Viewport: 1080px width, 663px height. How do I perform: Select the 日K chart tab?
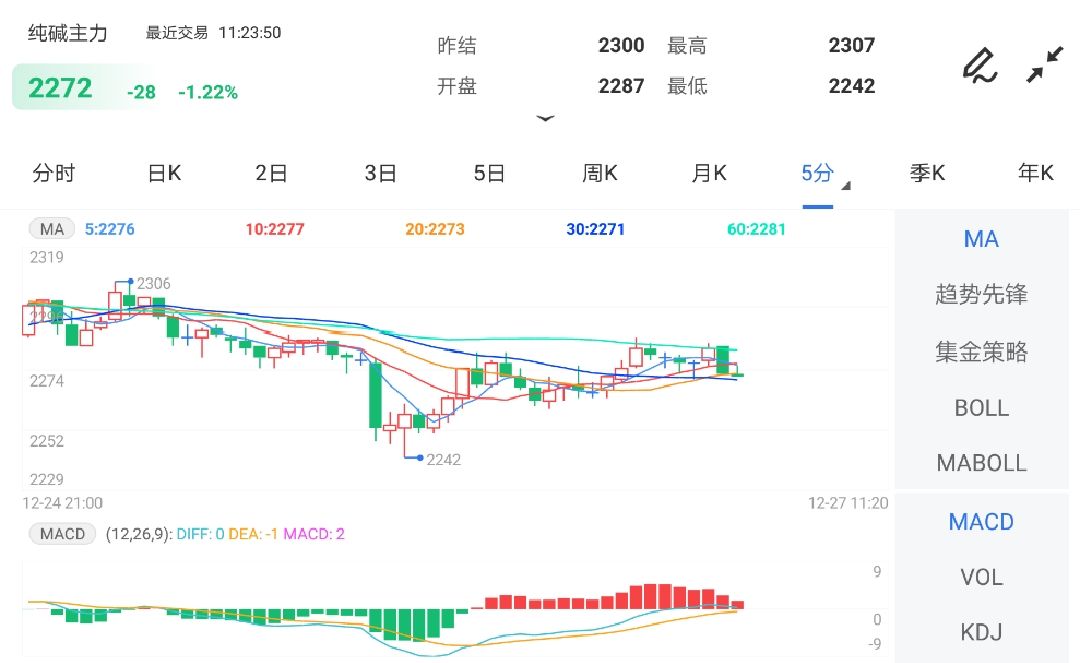[164, 173]
